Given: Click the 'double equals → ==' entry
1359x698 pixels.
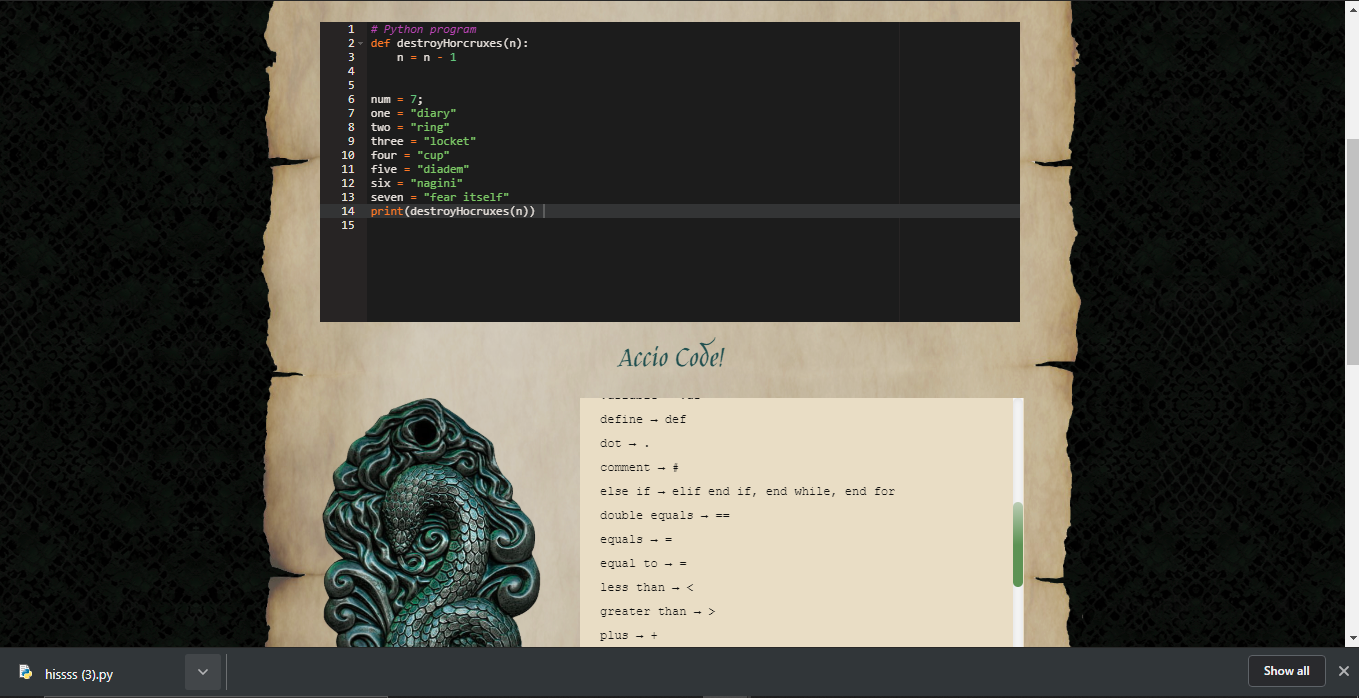Looking at the screenshot, I should tap(665, 515).
